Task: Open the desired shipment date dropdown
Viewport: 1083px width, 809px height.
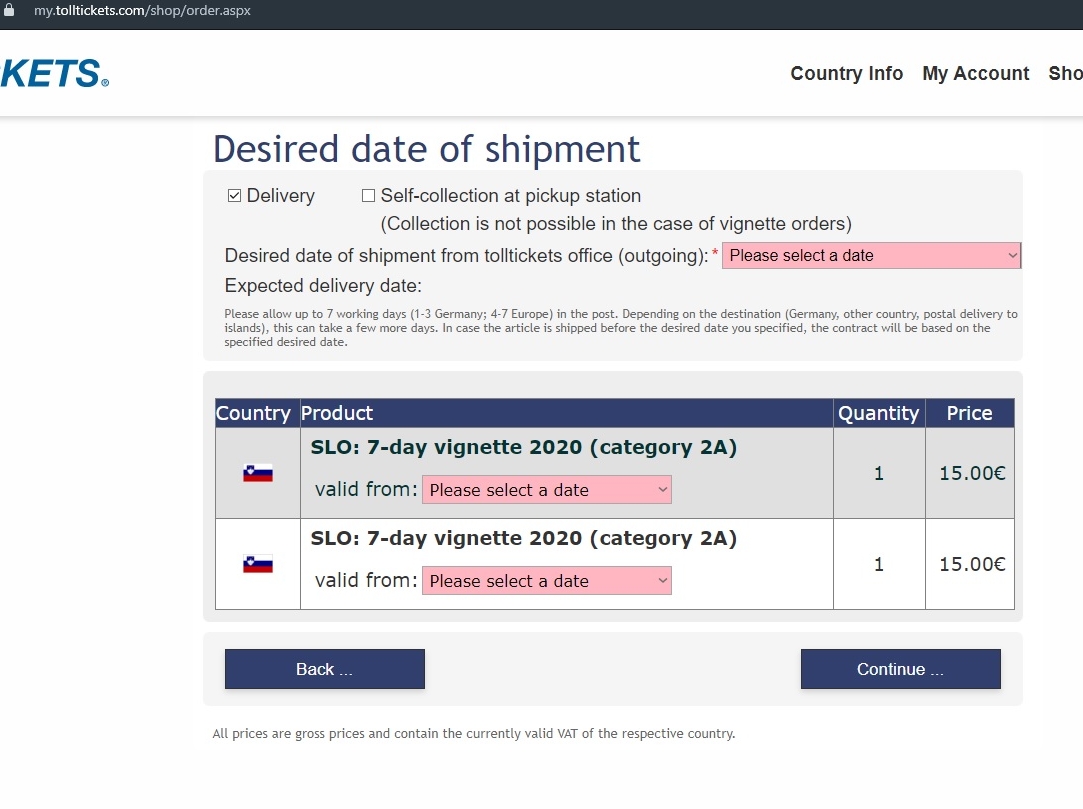Action: pyautogui.click(x=871, y=256)
